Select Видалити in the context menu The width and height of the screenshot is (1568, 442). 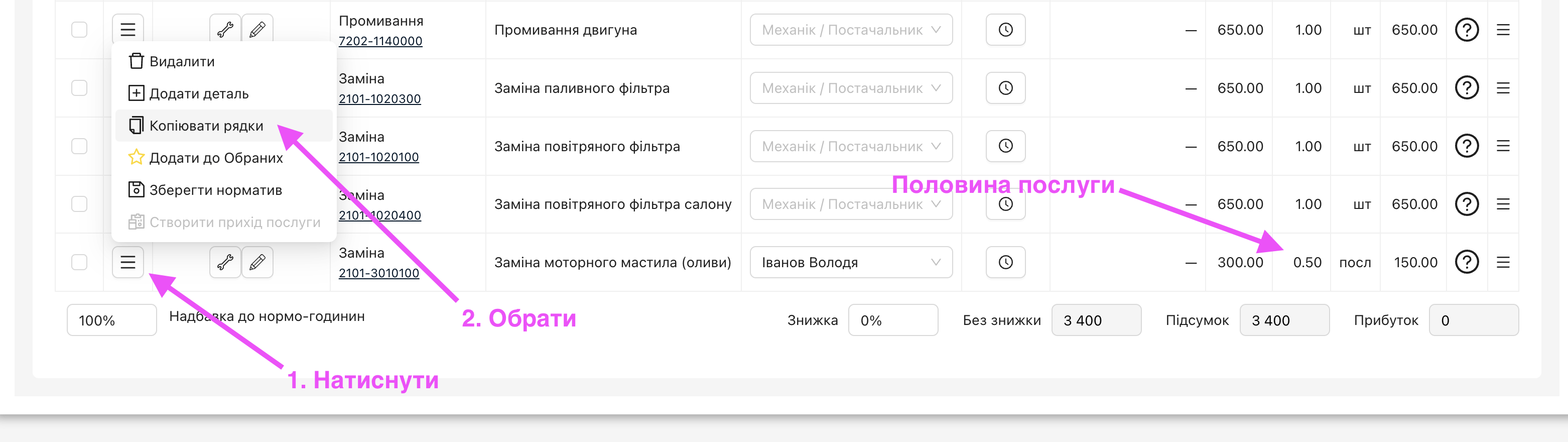tap(181, 61)
